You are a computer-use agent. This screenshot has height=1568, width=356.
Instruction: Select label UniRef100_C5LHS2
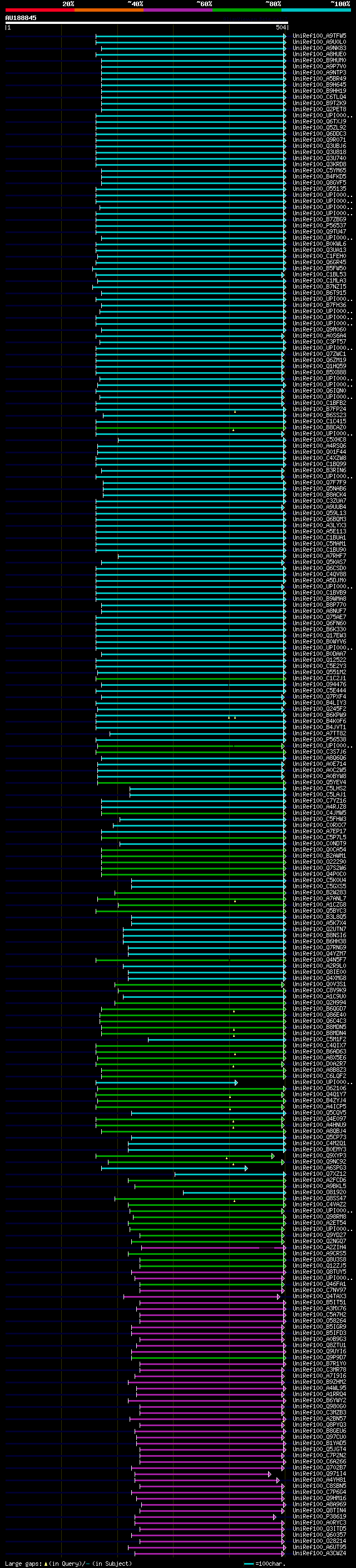pyautogui.click(x=319, y=788)
